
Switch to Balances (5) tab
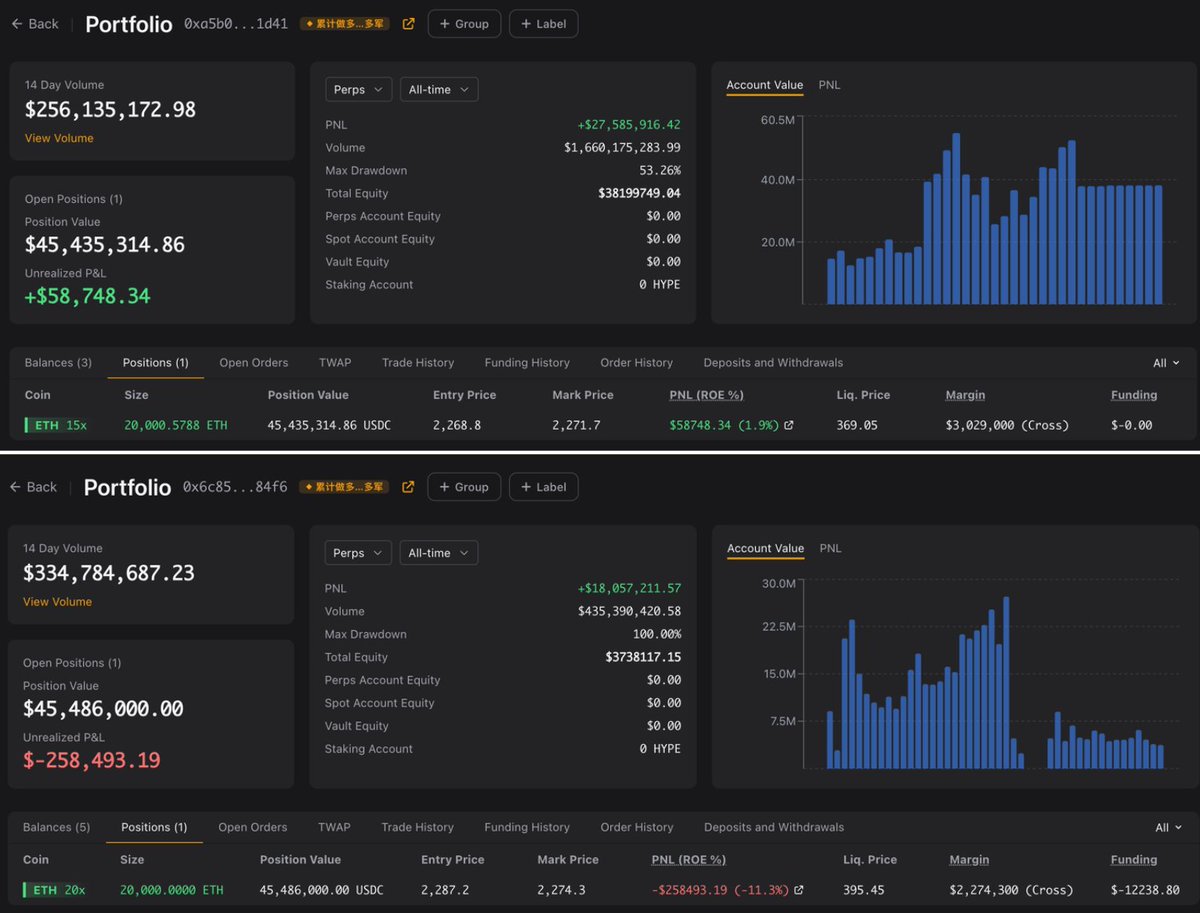(56, 827)
